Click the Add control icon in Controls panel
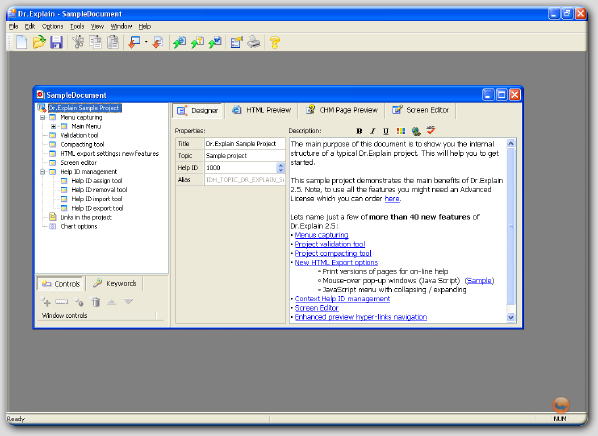Viewport: 598px width, 436px height. coord(46,302)
